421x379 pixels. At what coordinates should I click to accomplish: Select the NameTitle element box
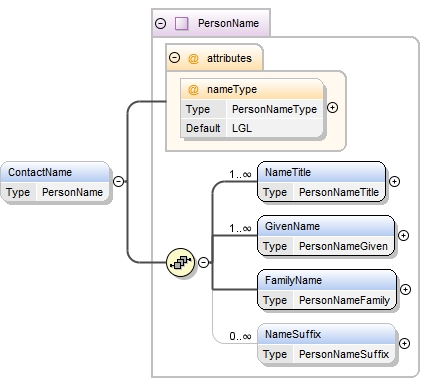click(x=321, y=182)
